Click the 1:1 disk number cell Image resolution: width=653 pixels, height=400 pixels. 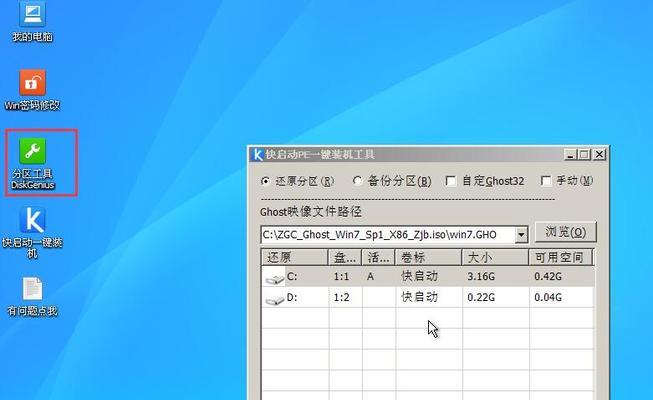click(341, 277)
